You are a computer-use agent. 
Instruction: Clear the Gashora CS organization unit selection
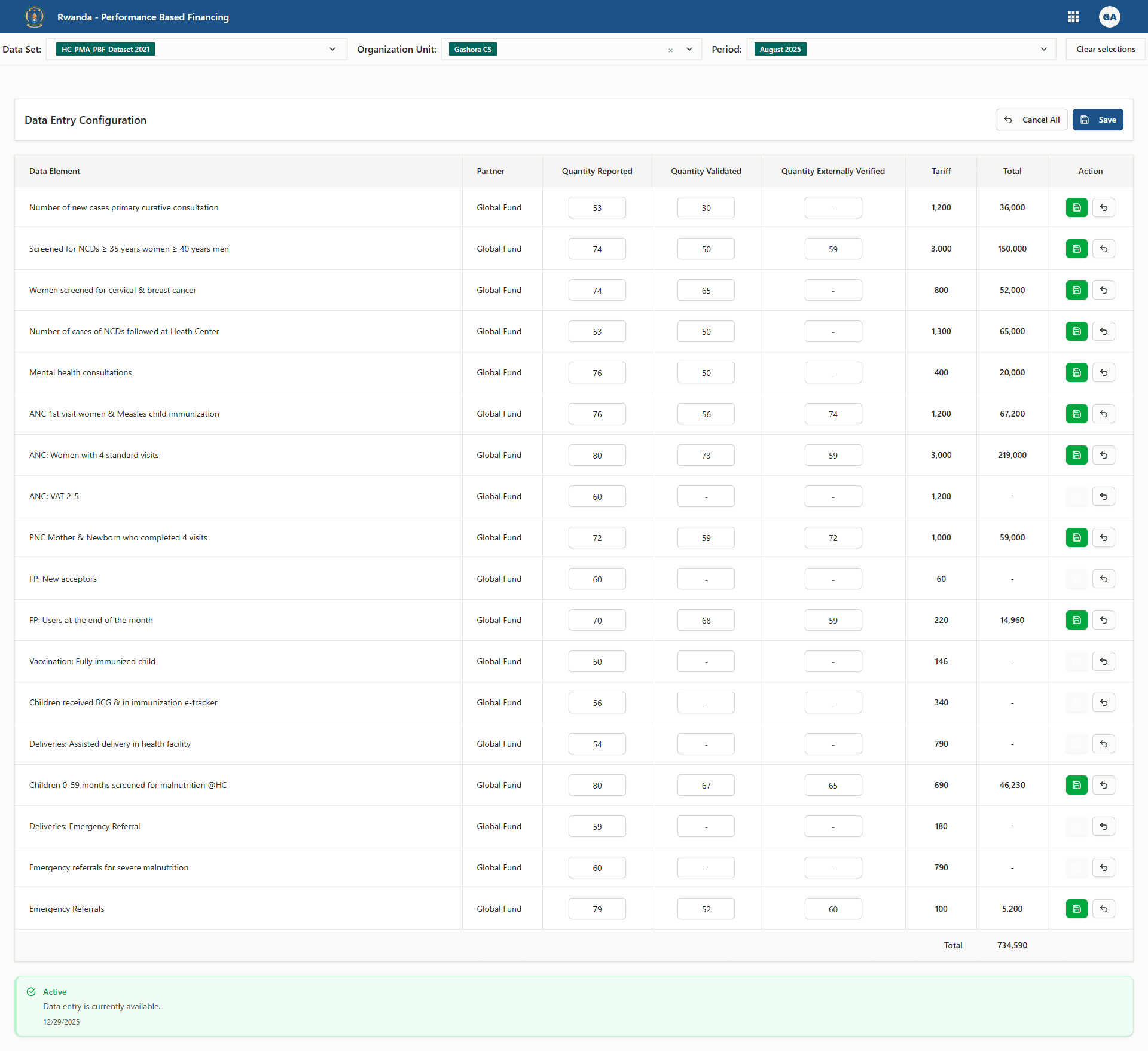[x=670, y=50]
